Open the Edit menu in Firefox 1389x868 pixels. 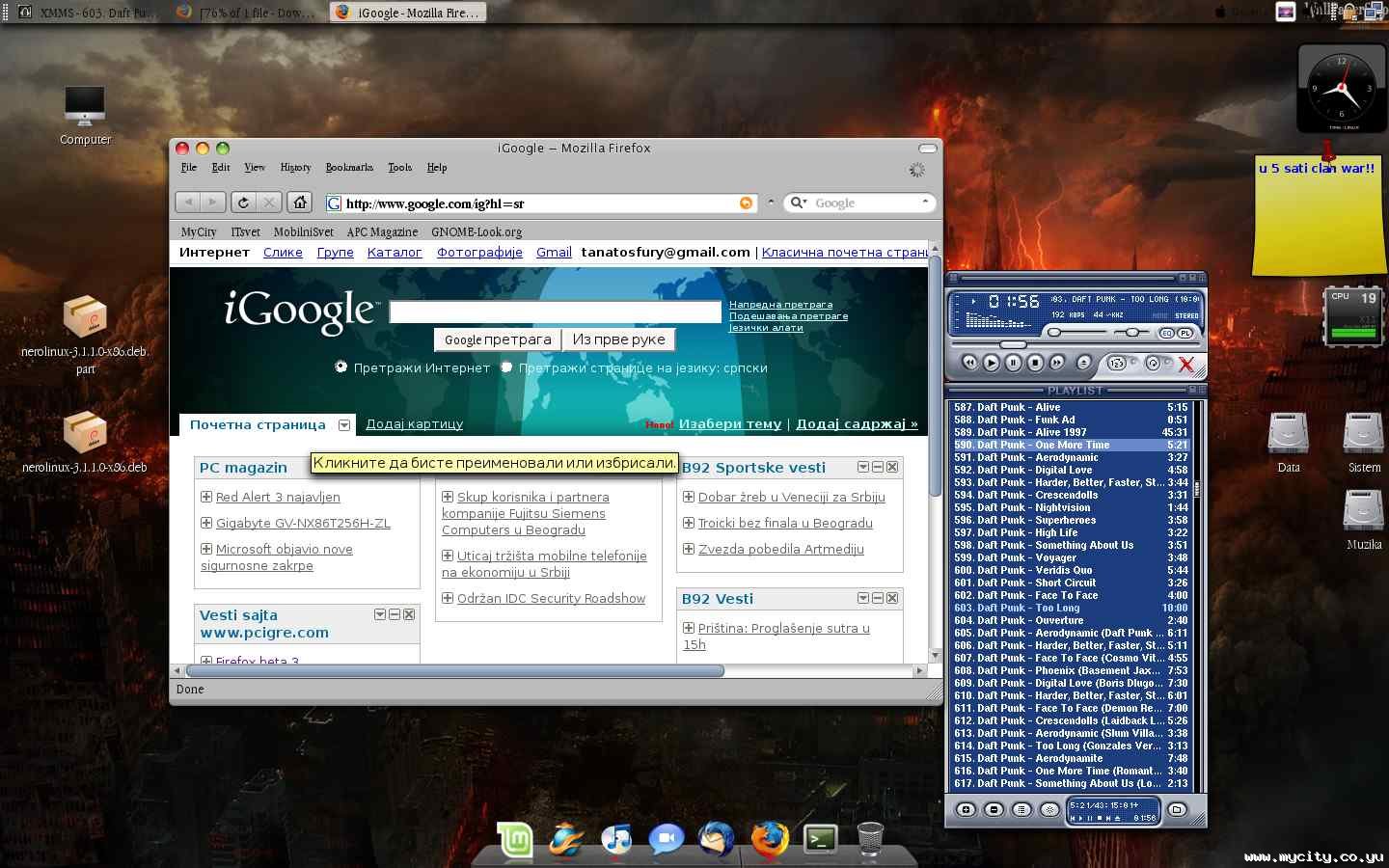pos(221,167)
